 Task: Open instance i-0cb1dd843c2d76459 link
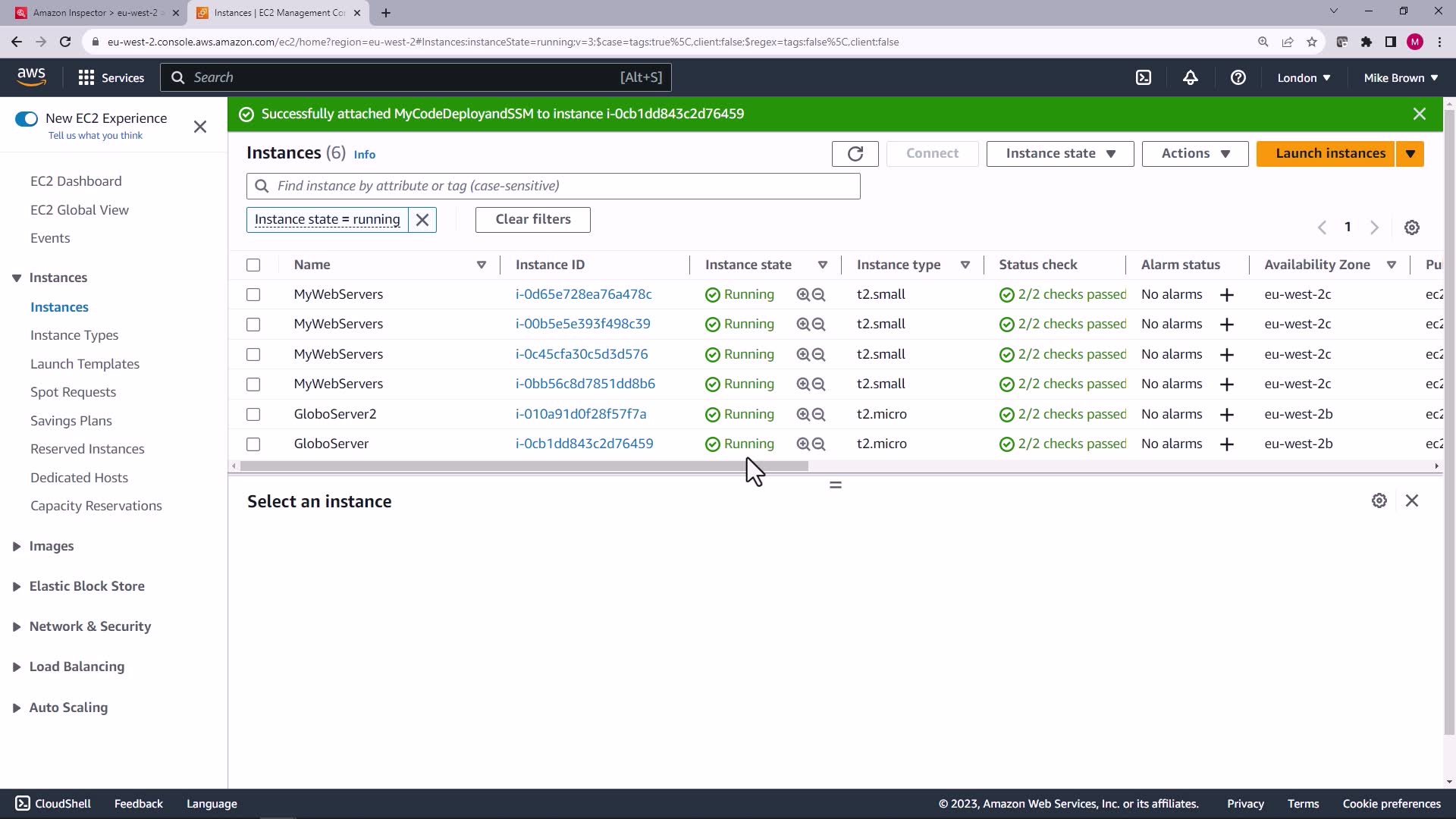tap(584, 444)
